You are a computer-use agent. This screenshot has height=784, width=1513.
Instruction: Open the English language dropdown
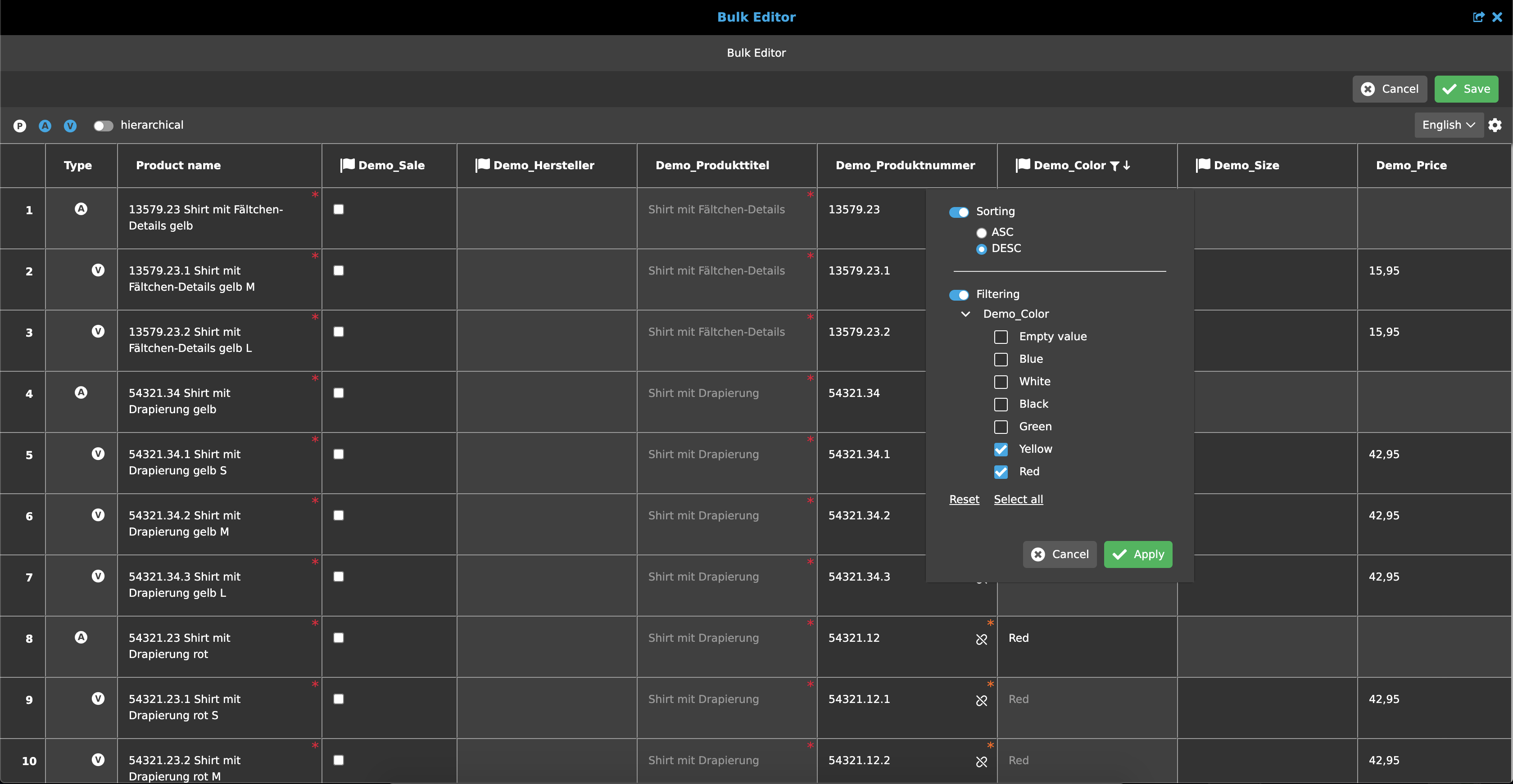1448,125
